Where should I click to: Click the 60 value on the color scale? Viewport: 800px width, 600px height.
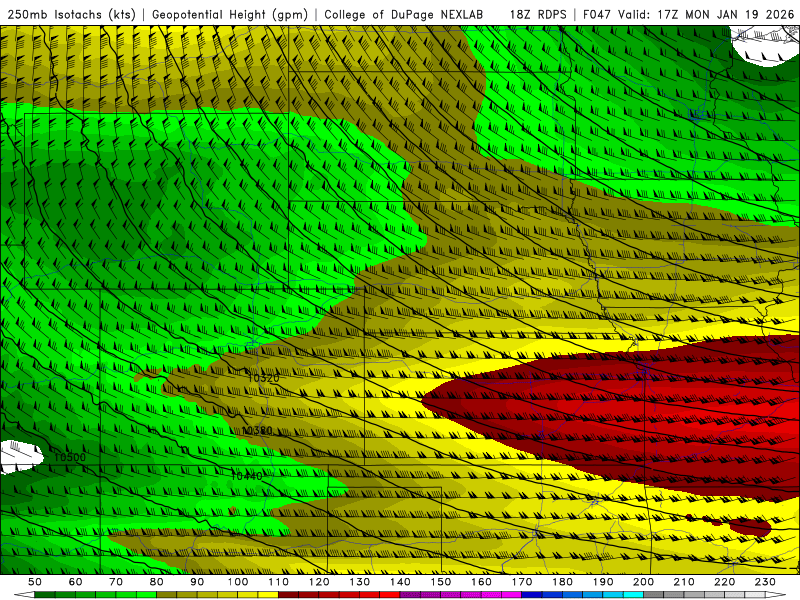pyautogui.click(x=76, y=582)
